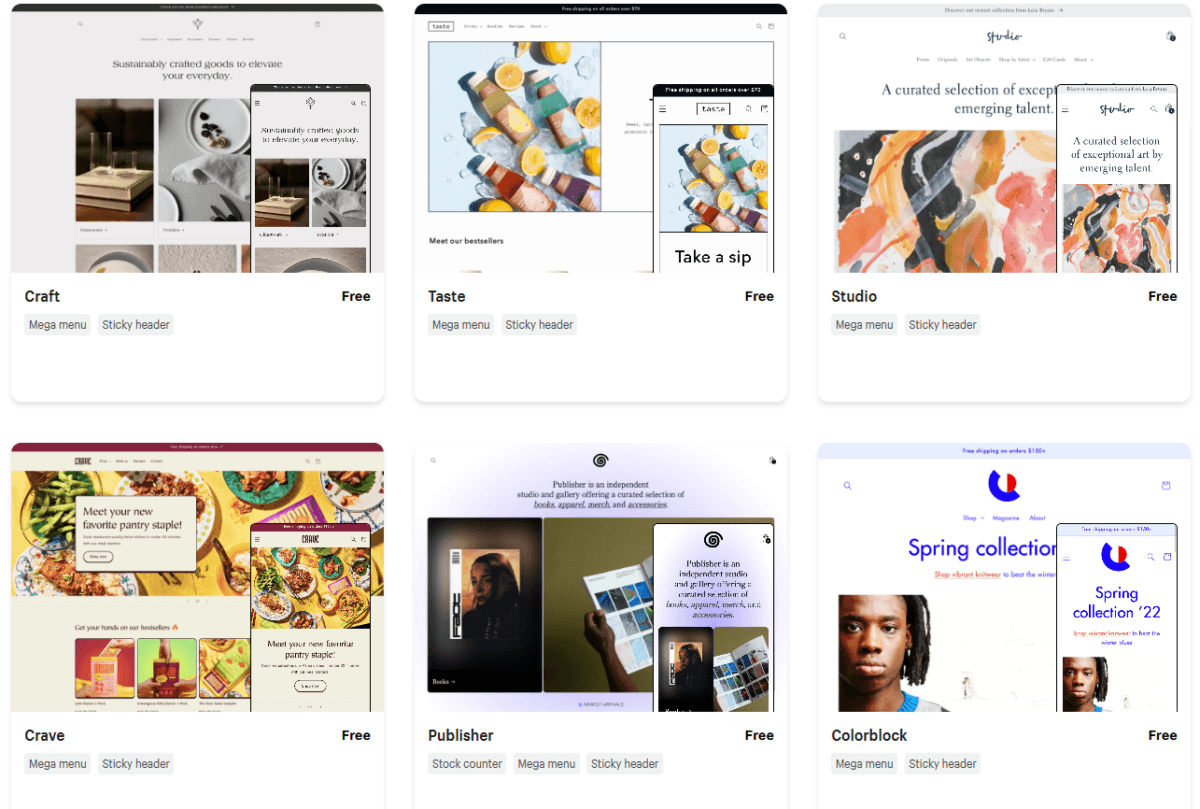Image resolution: width=1200 pixels, height=809 pixels.
Task: Open the Craft theme title link
Action: [42, 296]
